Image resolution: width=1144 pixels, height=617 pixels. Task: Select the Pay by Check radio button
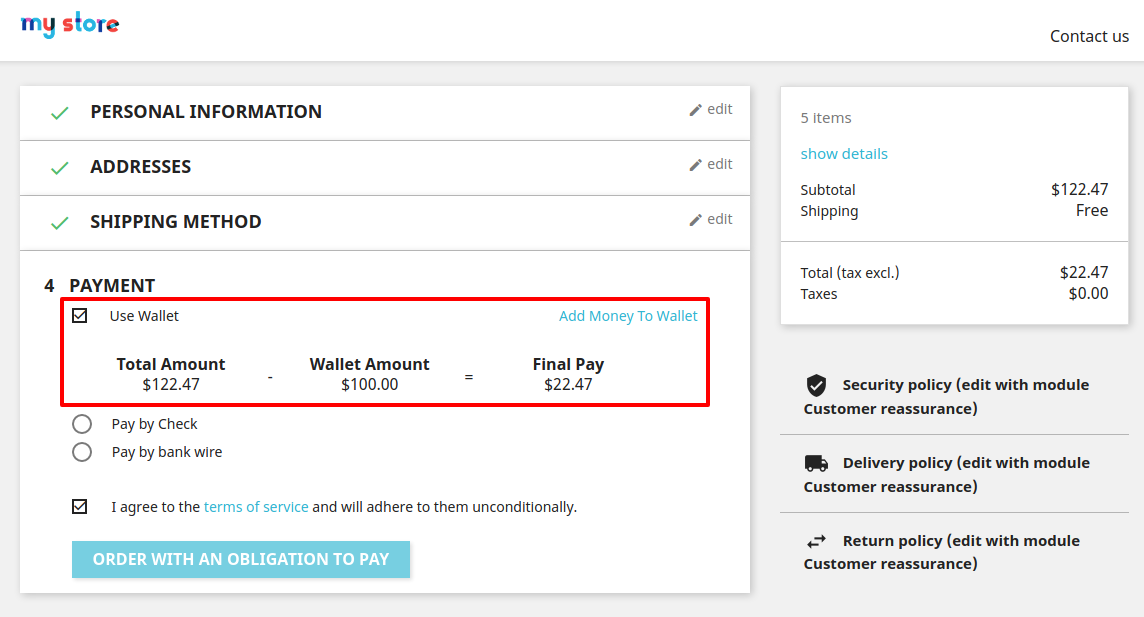coord(82,423)
